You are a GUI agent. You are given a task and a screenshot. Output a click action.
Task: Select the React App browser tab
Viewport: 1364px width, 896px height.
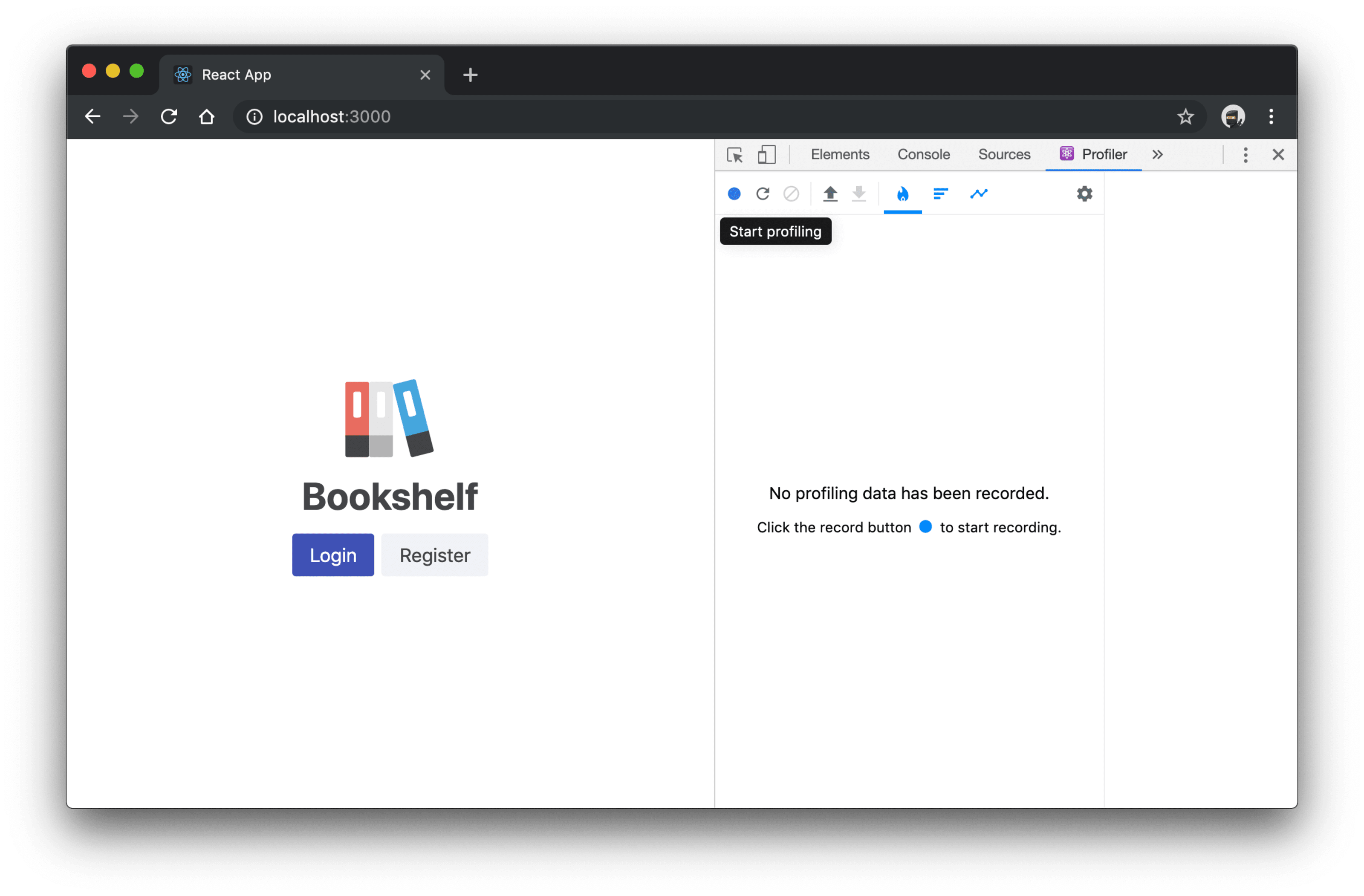coord(301,75)
